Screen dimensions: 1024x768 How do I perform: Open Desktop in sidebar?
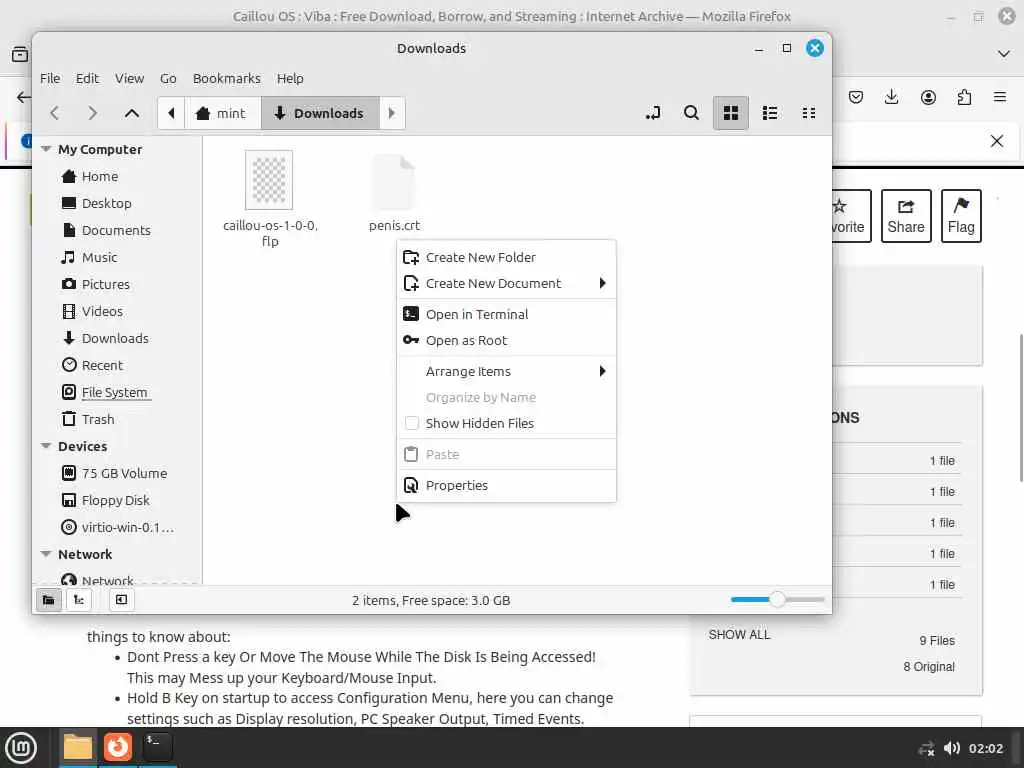pos(106,203)
